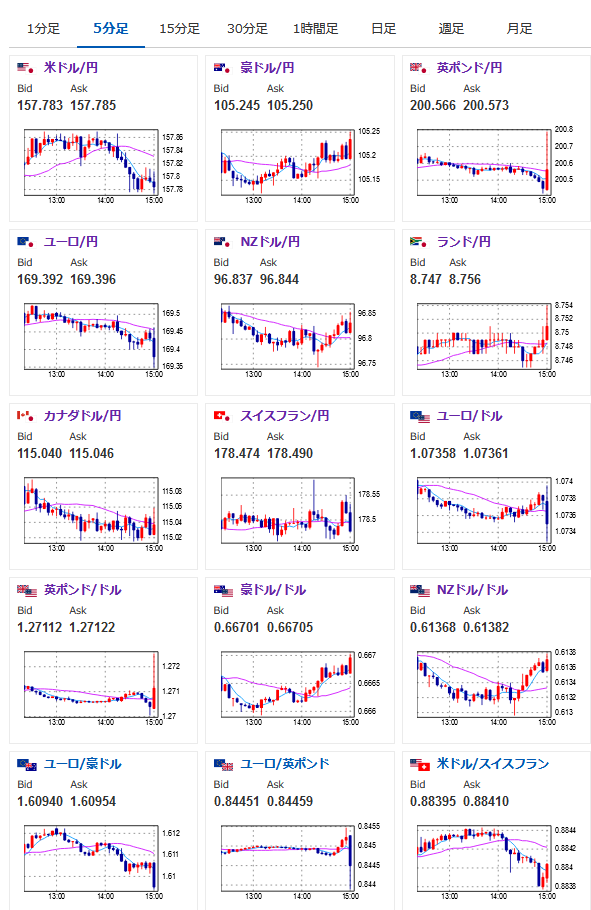This screenshot has height=910, width=591.
Task: Click the Australia/Japan flag icon for 豪ドル/円
Action: point(223,68)
